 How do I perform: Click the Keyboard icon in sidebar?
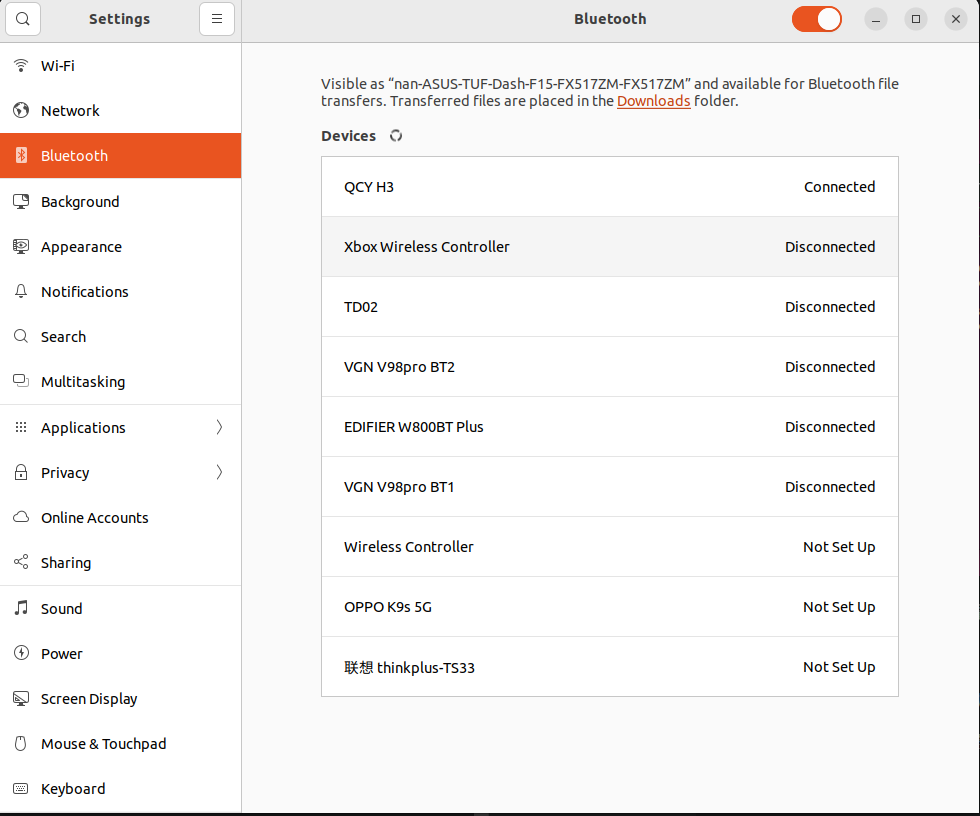(x=21, y=789)
